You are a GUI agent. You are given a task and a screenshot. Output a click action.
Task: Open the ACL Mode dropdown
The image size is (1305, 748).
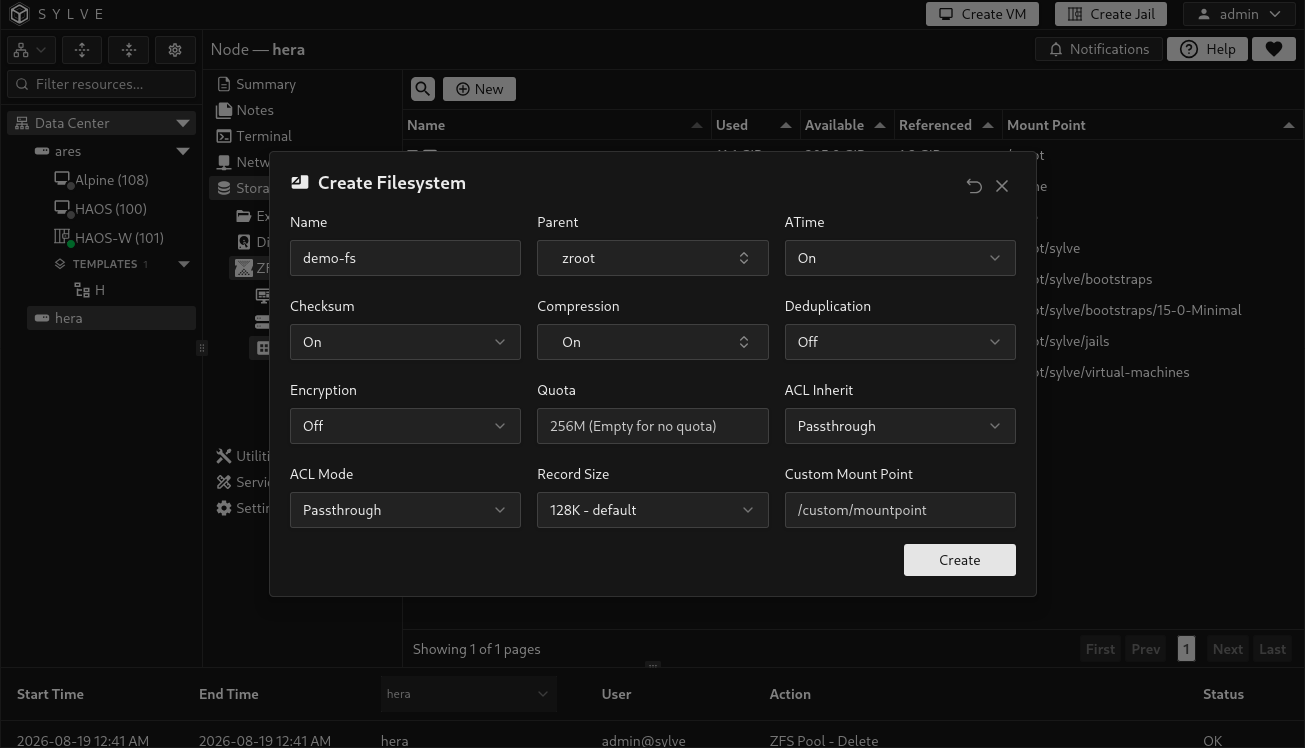405,510
